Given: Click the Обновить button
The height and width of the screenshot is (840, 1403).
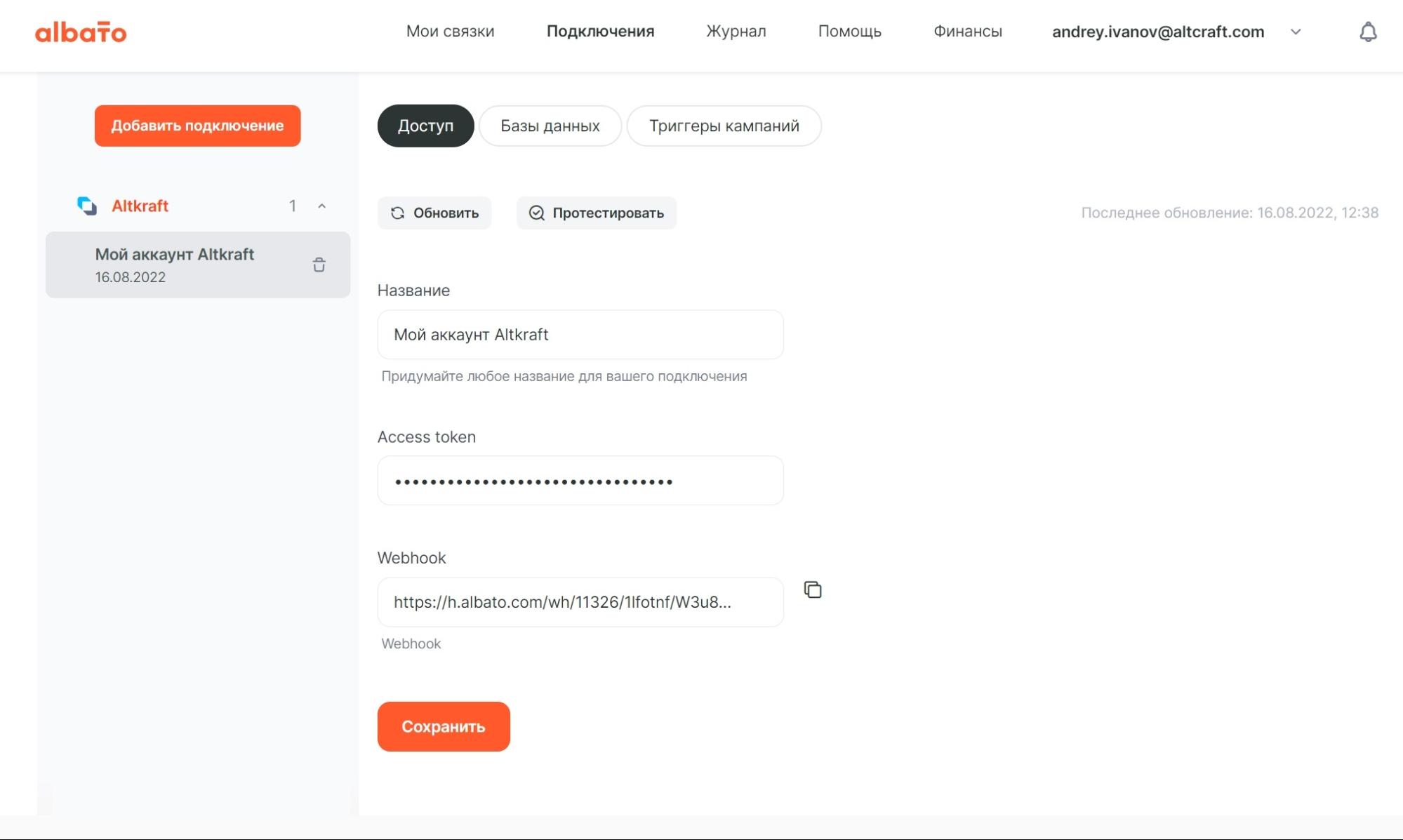Looking at the screenshot, I should (434, 213).
